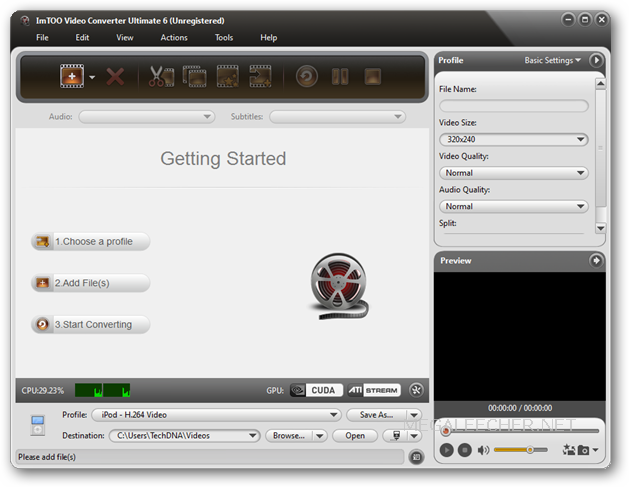Screen dimensions: 629x487
Task: Open the settings wrench icon beside ATI Stream
Action: point(416,390)
